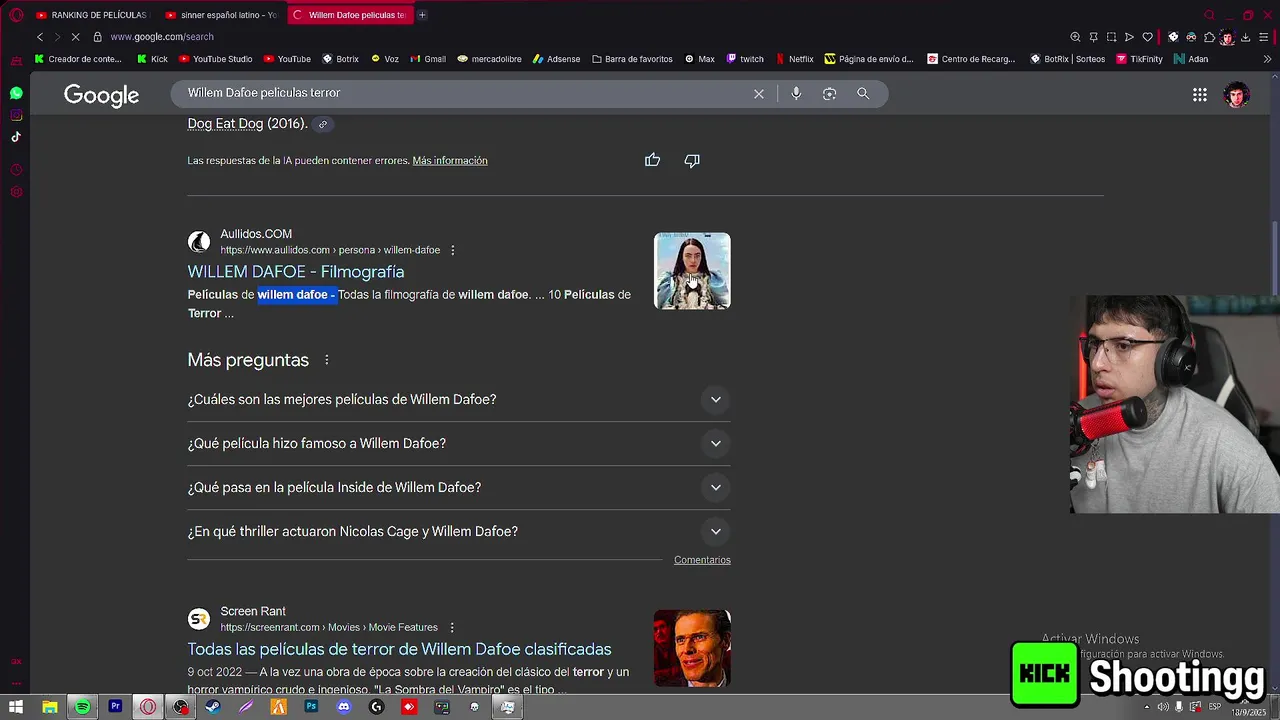Open Discord from the taskbar
Viewport: 1280px width, 720px height.
[344, 707]
